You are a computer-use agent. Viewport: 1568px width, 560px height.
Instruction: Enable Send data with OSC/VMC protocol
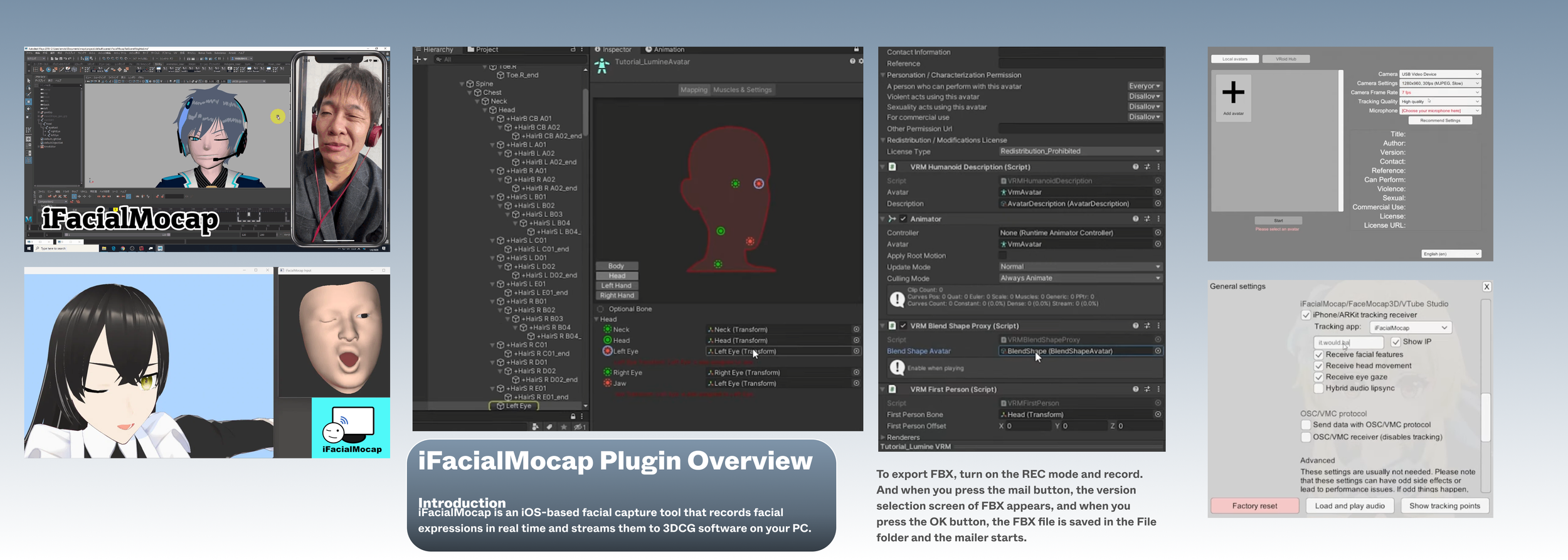(x=1306, y=425)
